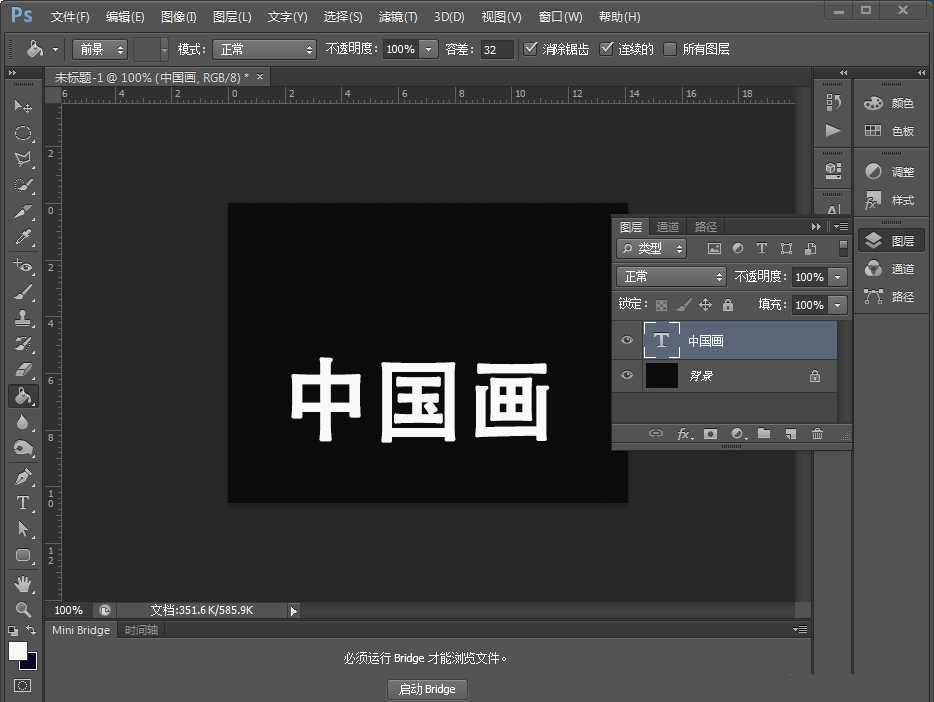Open the Add layer style fx menu
934x702 pixels.
click(x=686, y=433)
